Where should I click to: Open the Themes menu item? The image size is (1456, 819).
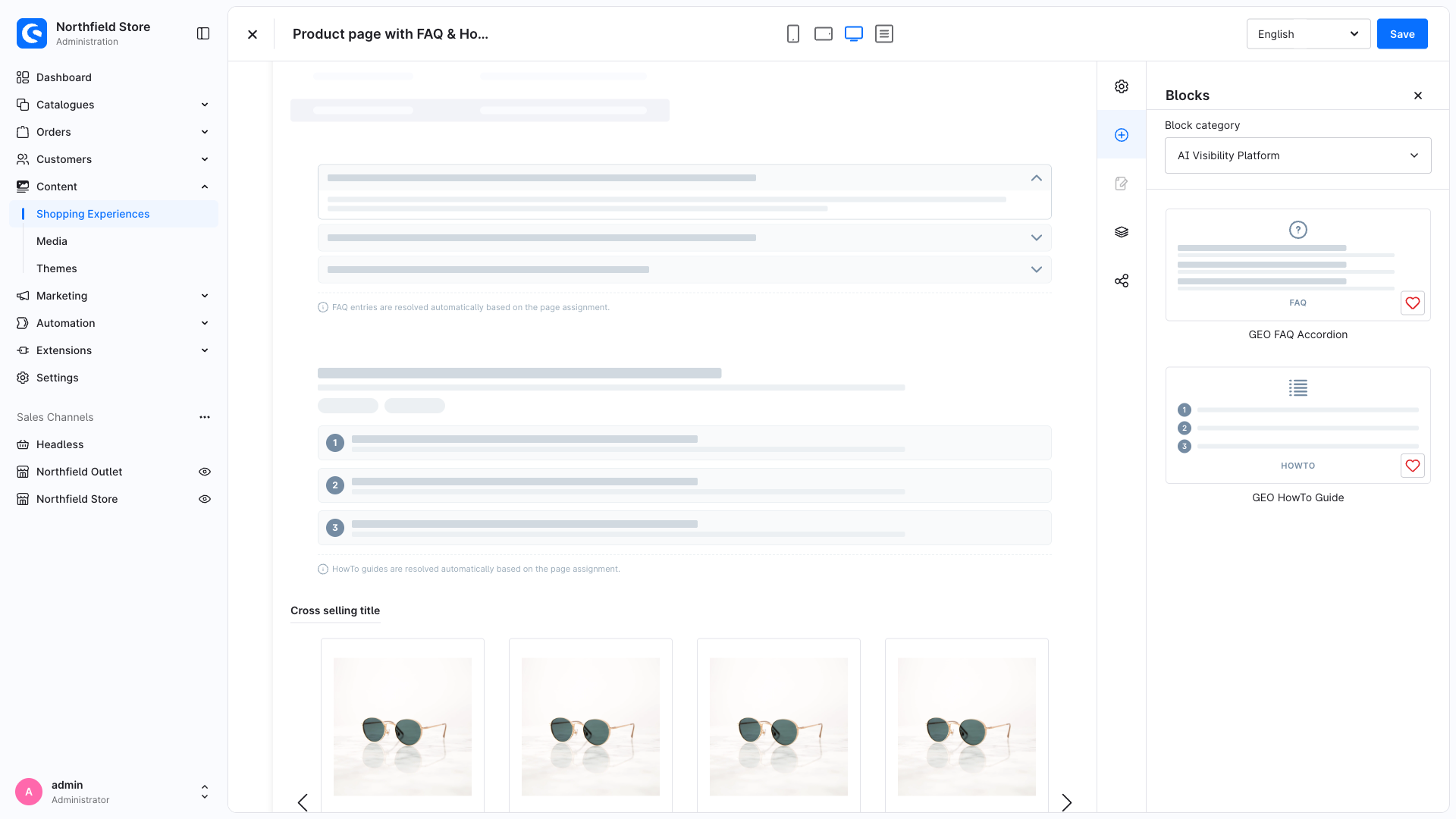point(57,268)
